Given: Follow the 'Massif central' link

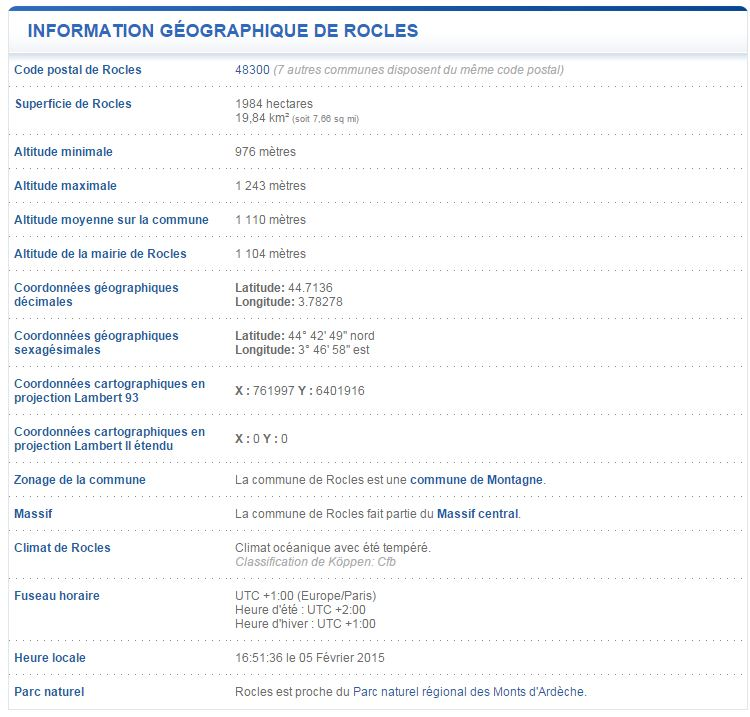Looking at the screenshot, I should [x=477, y=514].
